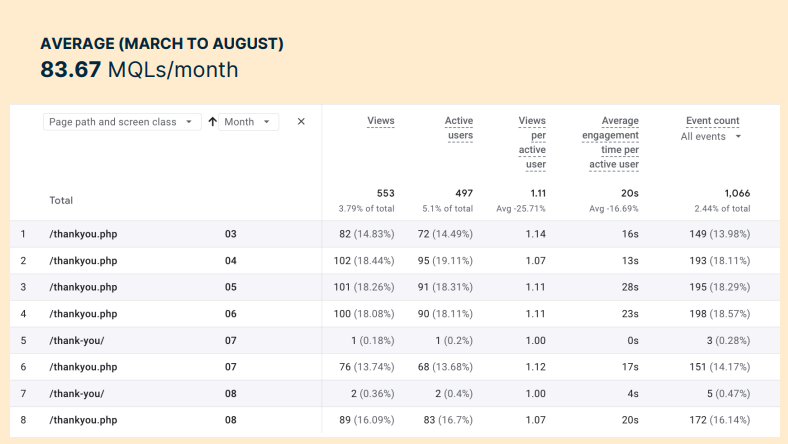Select the /thankyou.php entry for month 05
The height and width of the screenshot is (444, 788).
coord(83,287)
